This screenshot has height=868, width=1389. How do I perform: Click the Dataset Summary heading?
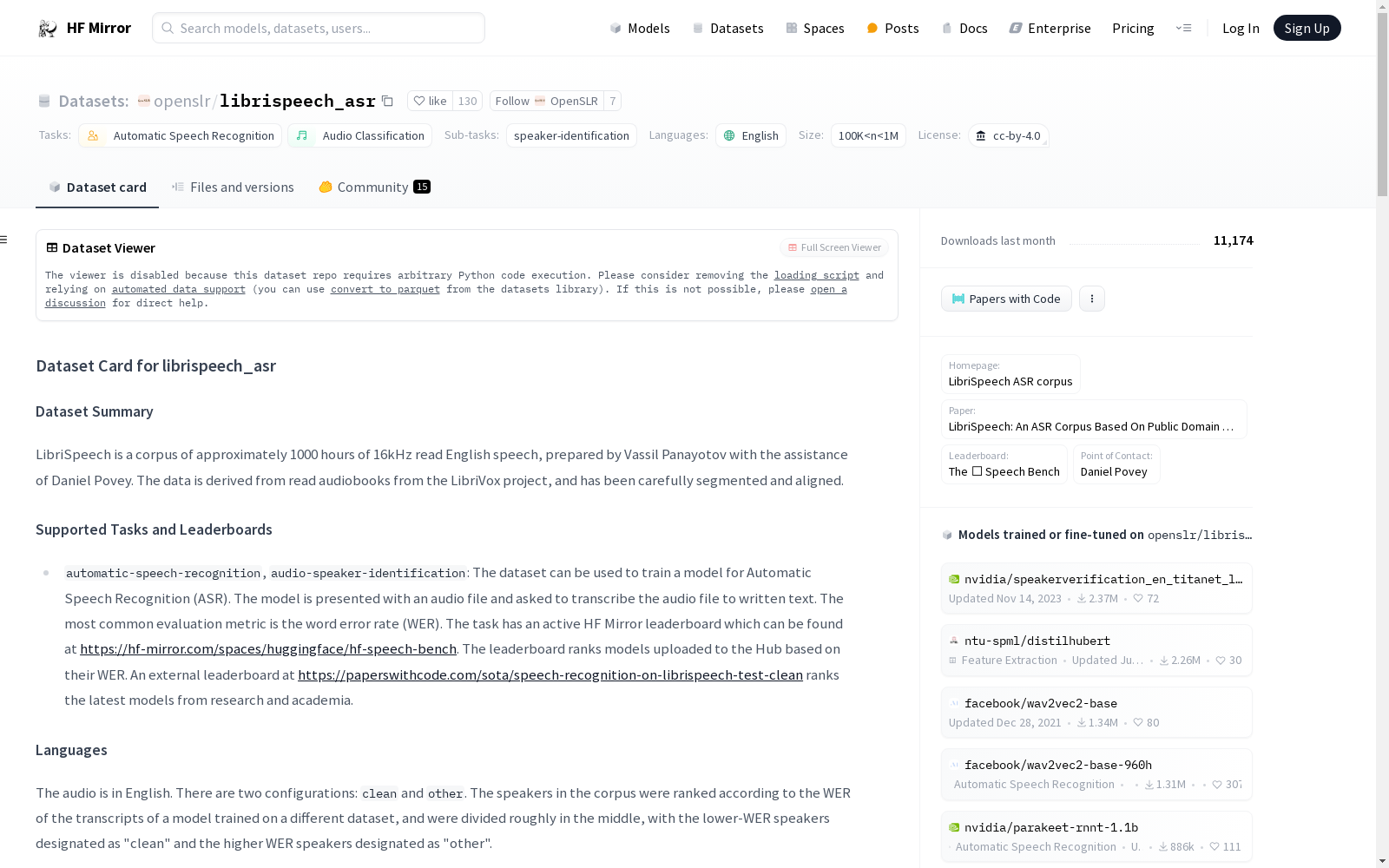coord(95,411)
